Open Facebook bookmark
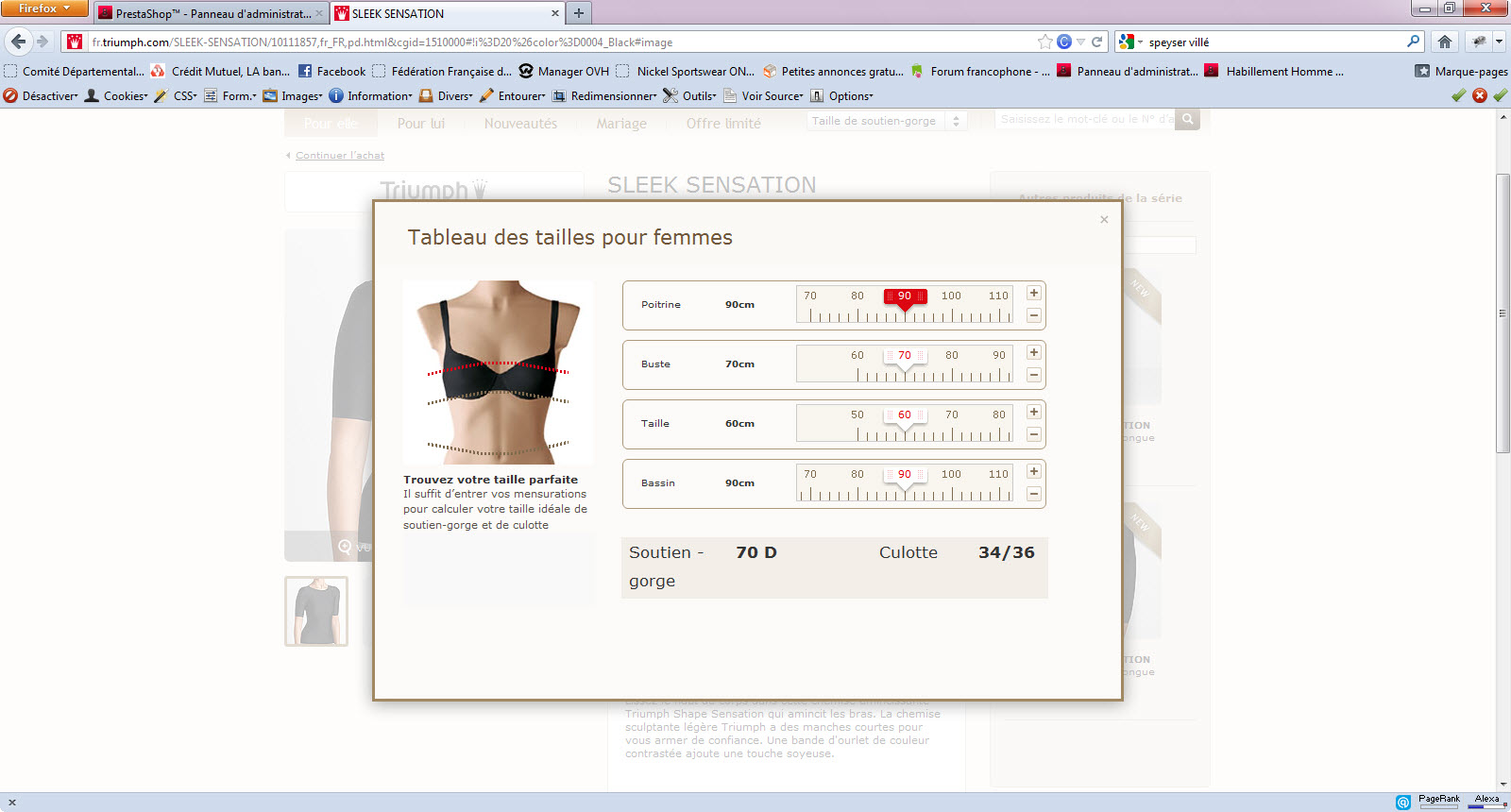The height and width of the screenshot is (812, 1511). tap(332, 71)
